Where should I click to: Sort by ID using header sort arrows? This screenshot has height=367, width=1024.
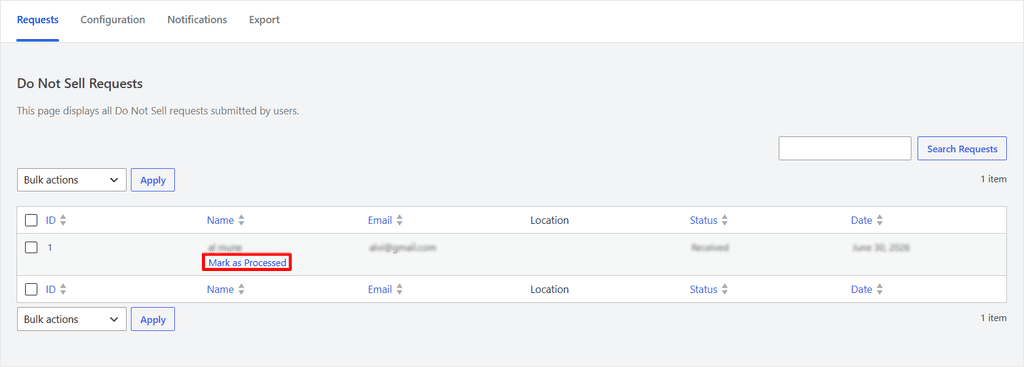63,221
